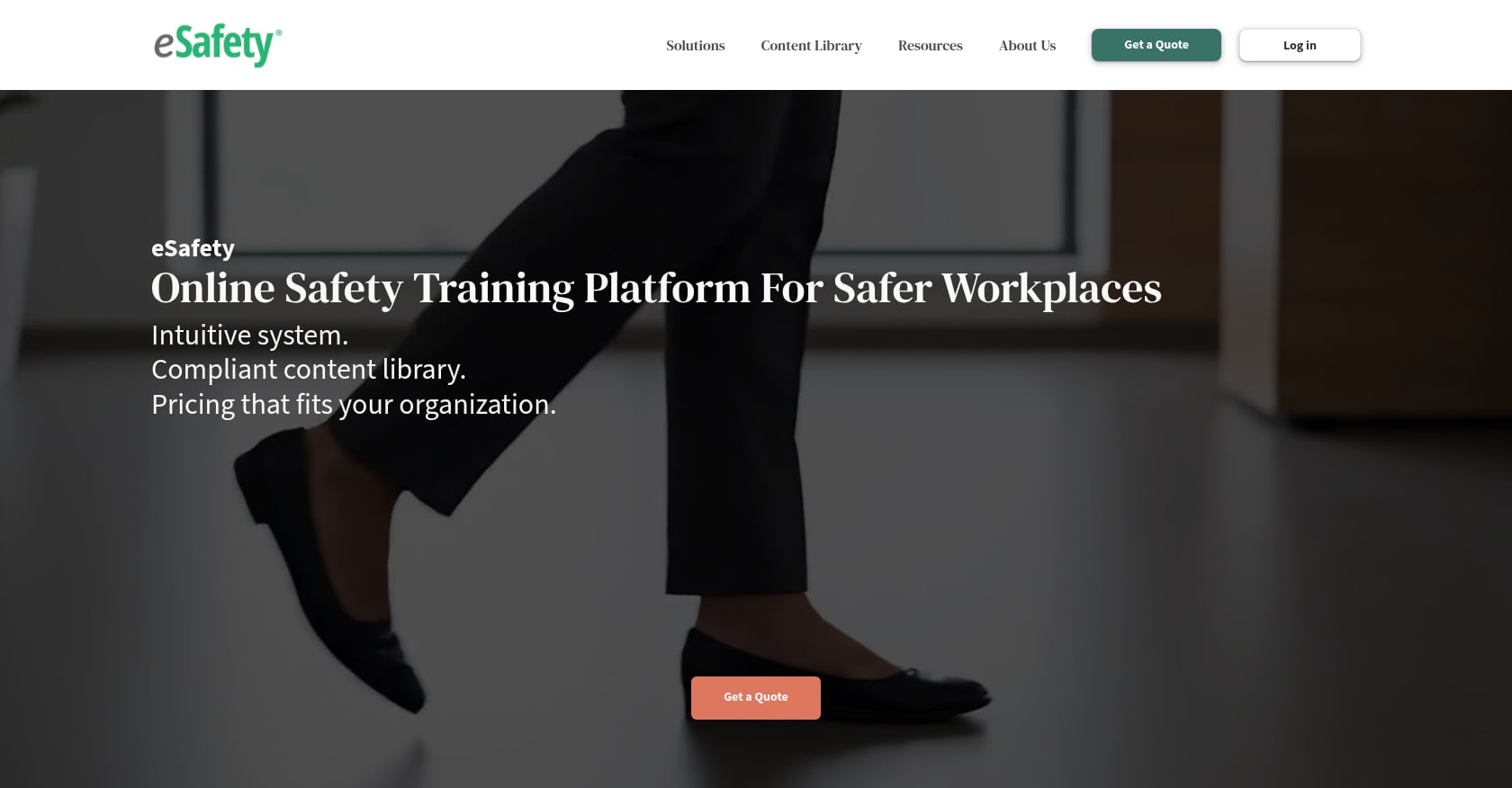Click the Log in button
This screenshot has width=1512, height=788.
(x=1300, y=45)
